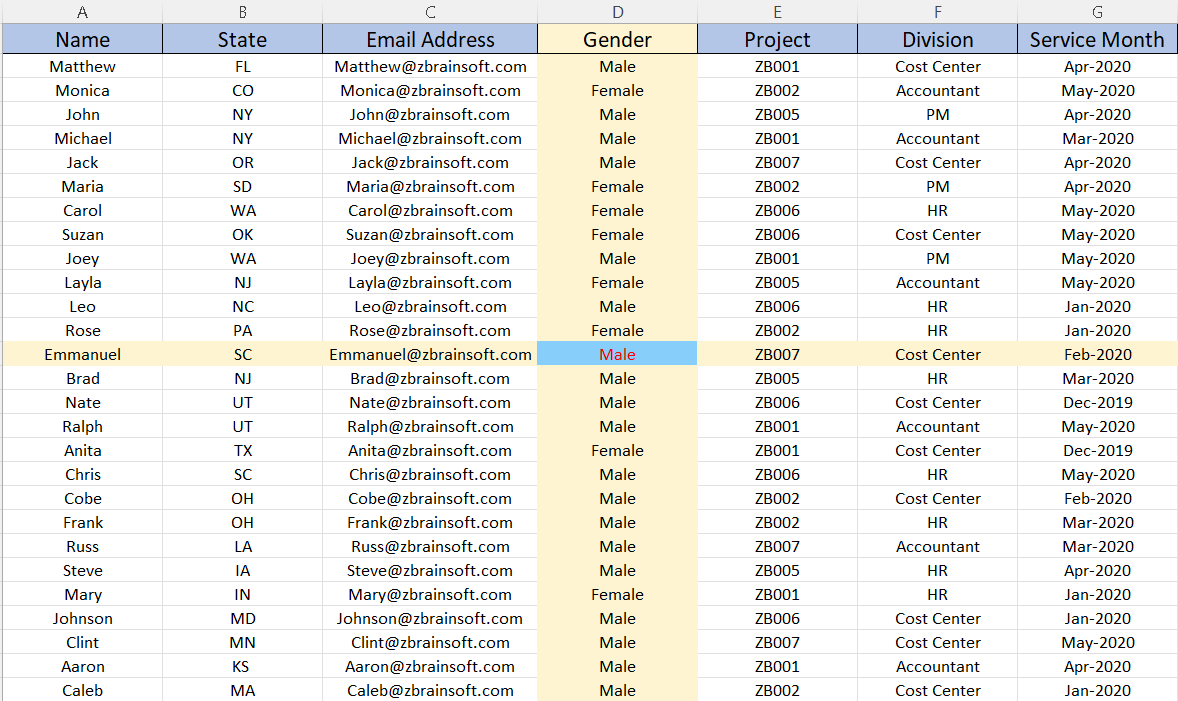Click Apr-2020 in Matthew's row
1178x701 pixels.
(x=1097, y=66)
